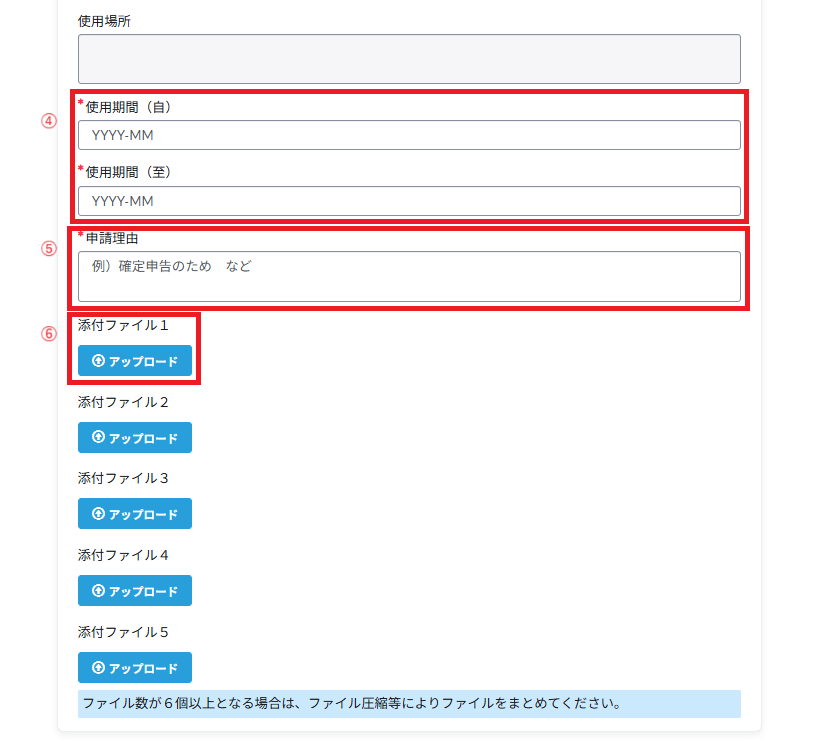Click the blue file-count notice text

click(352, 703)
